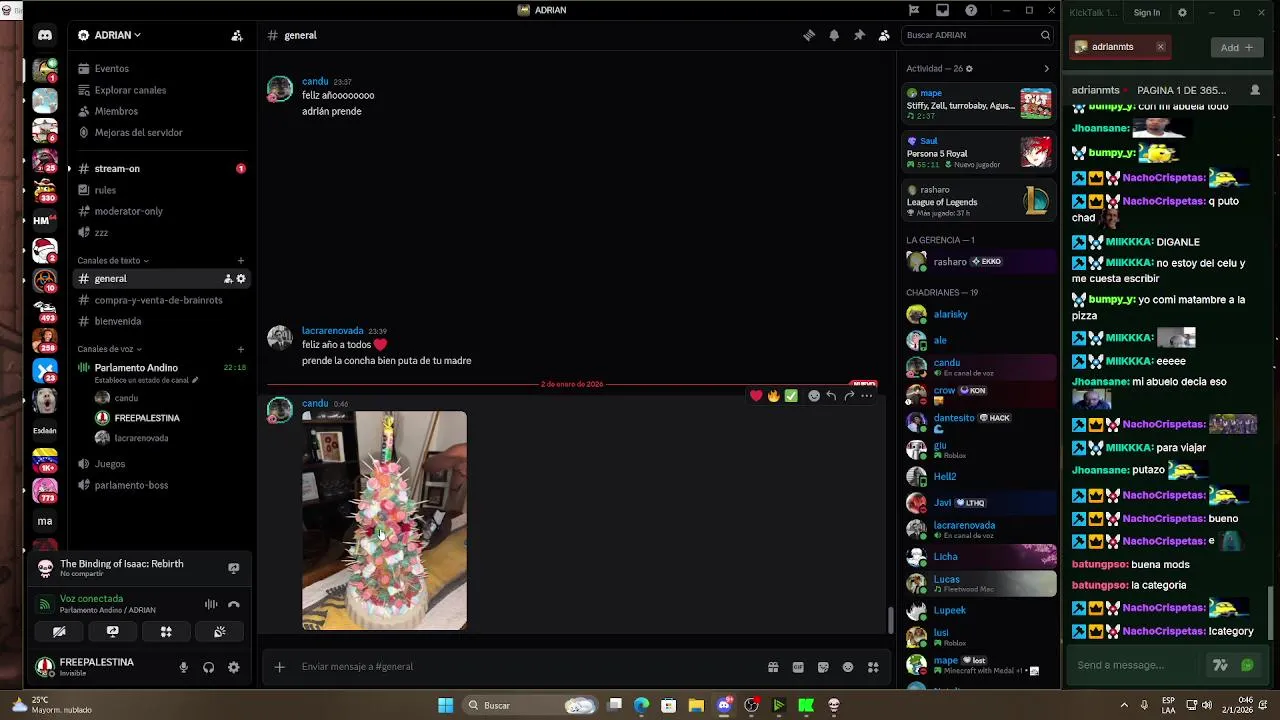The image size is (1280, 720).
Task: Show pinned messages pin icon
Action: click(859, 35)
